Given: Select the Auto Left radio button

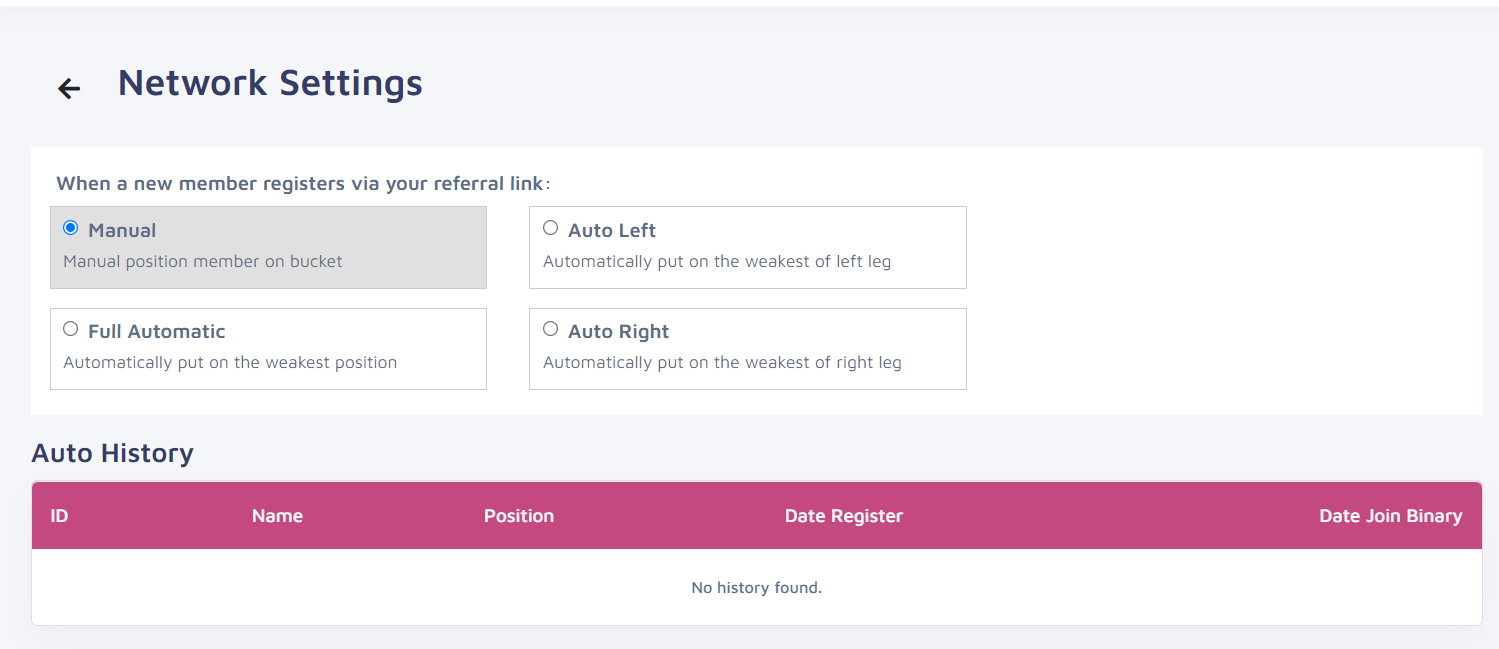Looking at the screenshot, I should (551, 228).
